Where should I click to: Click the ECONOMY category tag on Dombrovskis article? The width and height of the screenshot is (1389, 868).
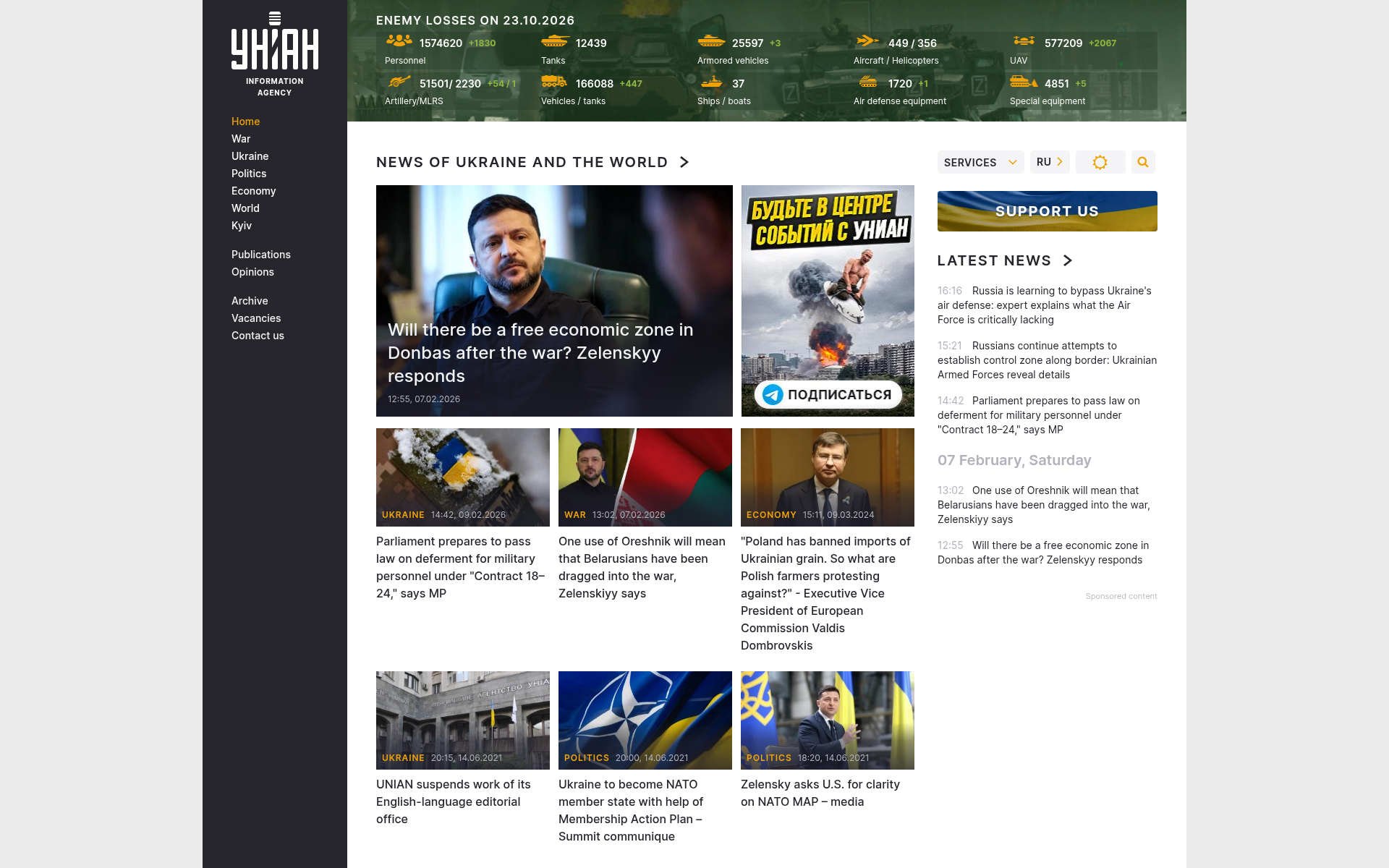click(x=771, y=515)
